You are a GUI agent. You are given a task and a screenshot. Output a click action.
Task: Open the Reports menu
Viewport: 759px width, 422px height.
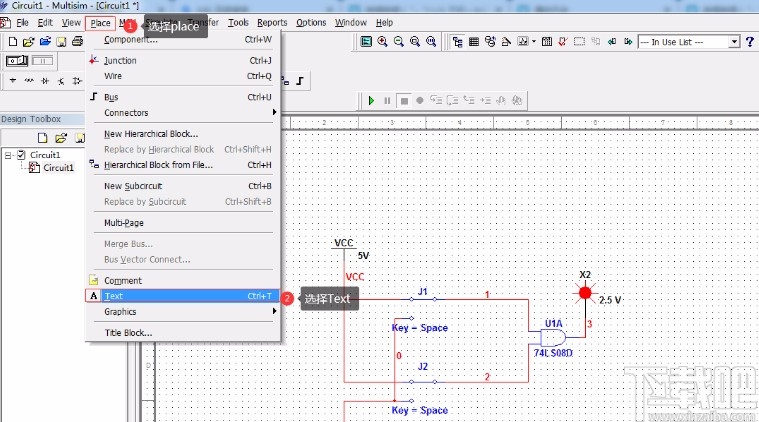tap(272, 23)
